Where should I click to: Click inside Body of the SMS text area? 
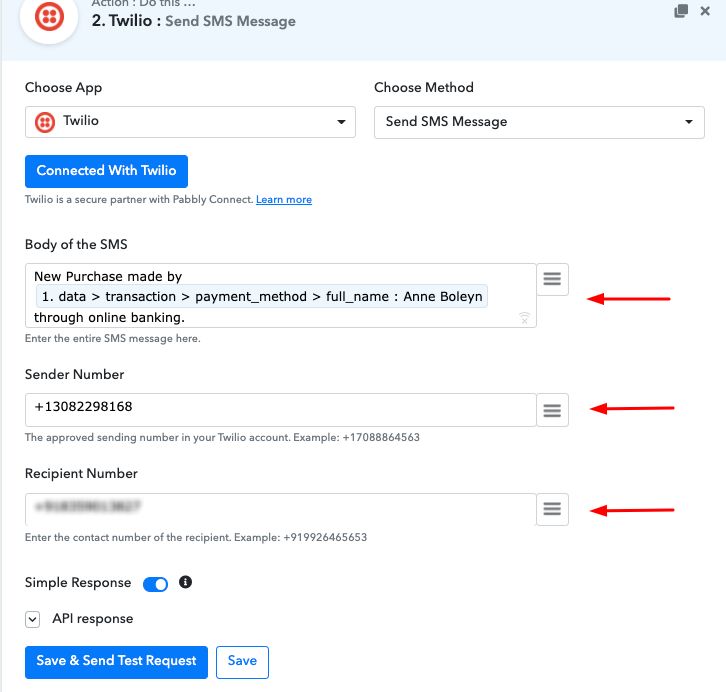coord(281,296)
